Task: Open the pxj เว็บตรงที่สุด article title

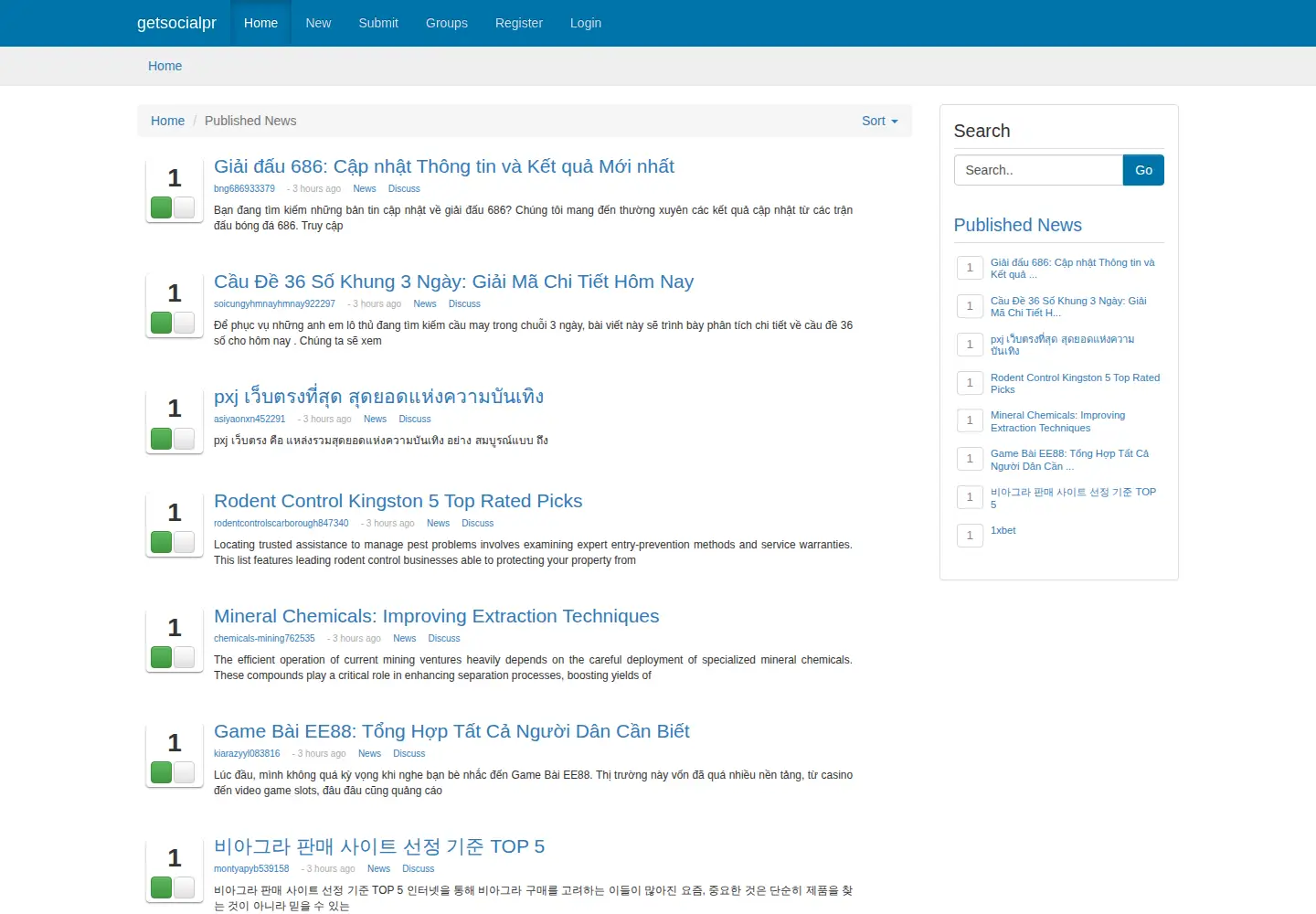Action: (378, 397)
